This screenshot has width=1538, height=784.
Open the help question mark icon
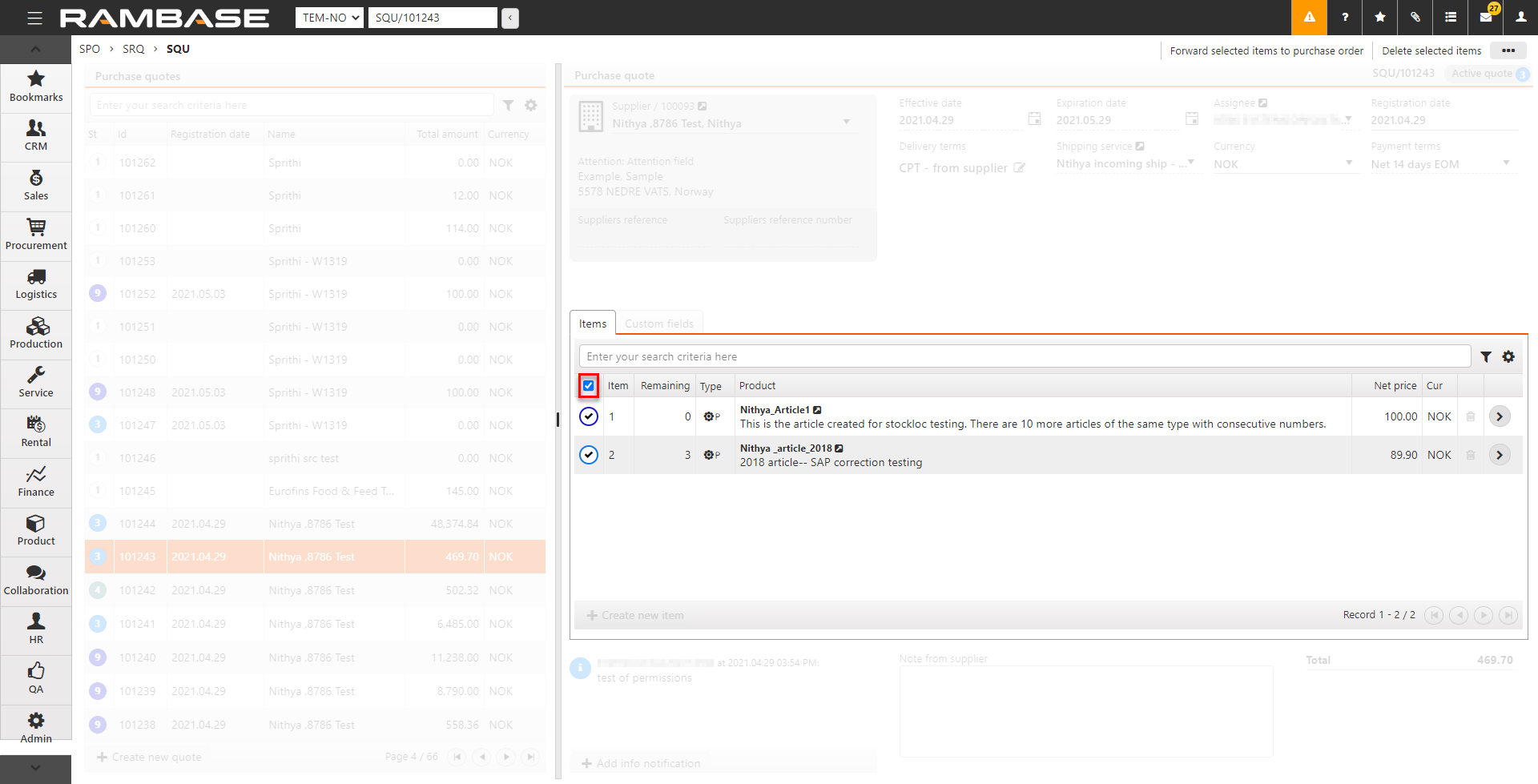[1345, 18]
